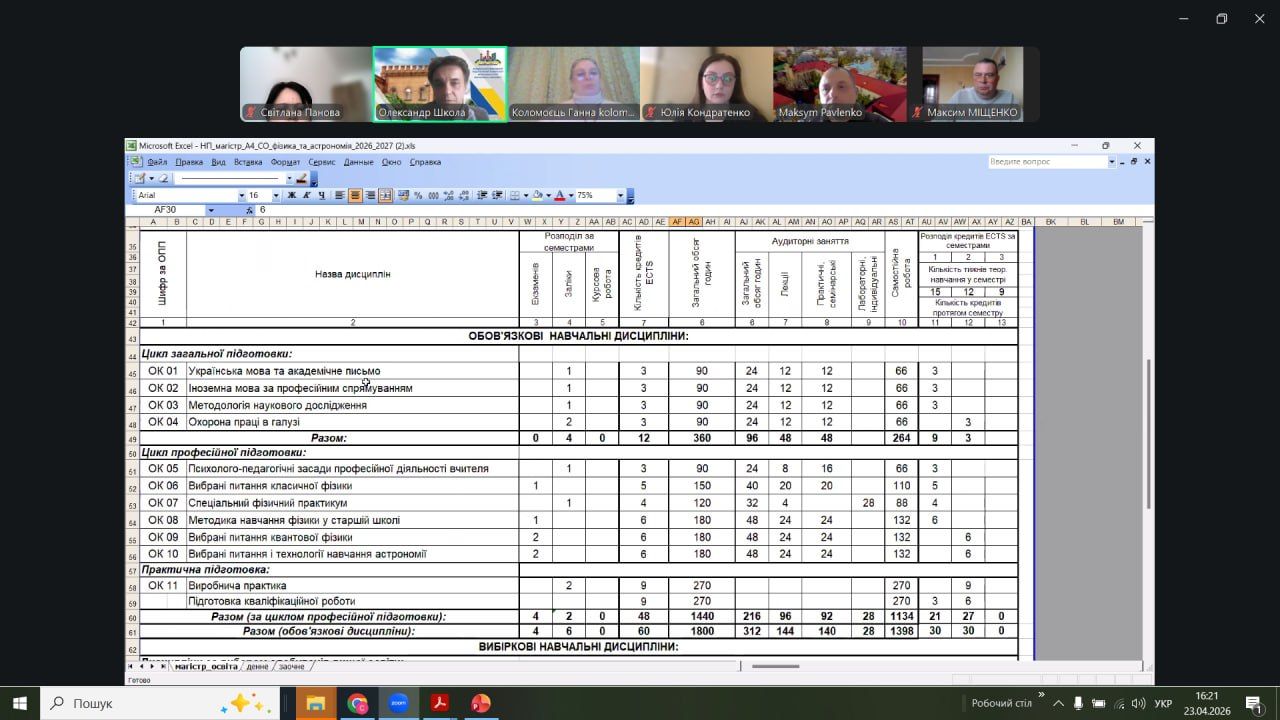Image resolution: width=1280 pixels, height=720 pixels.
Task: Open the Формат menu
Action: click(285, 162)
